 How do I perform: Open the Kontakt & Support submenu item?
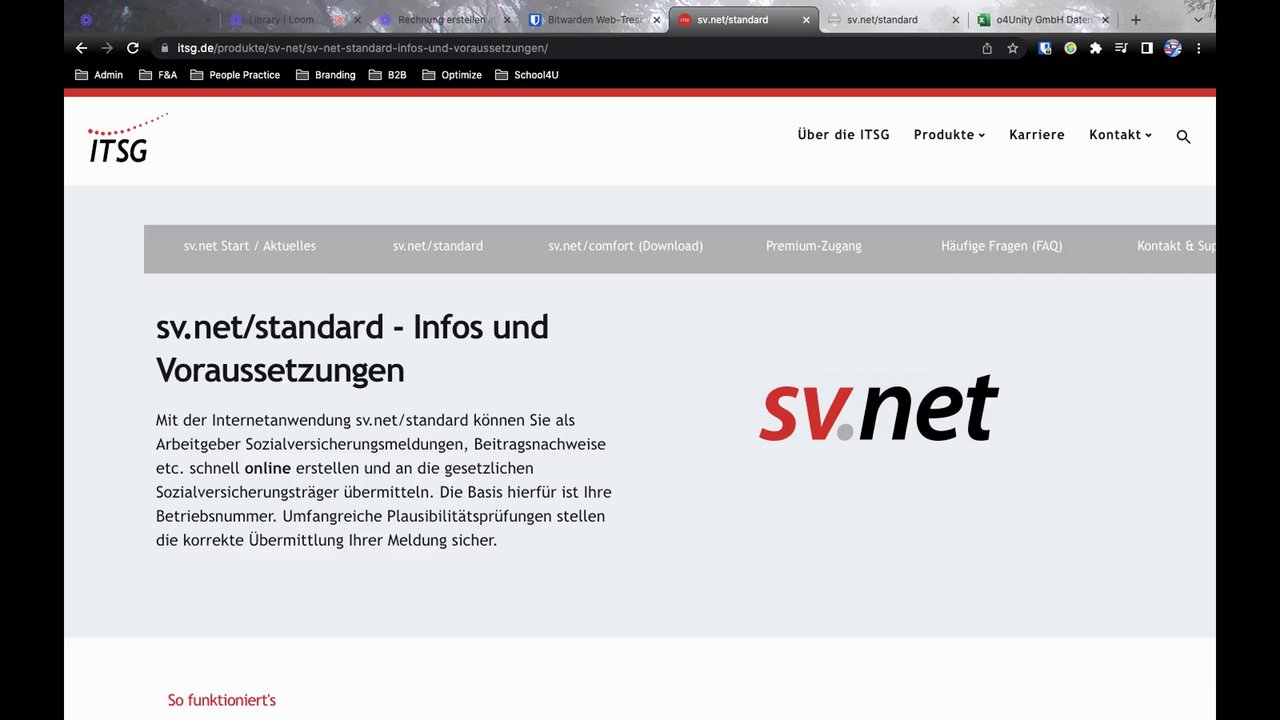pos(1176,246)
